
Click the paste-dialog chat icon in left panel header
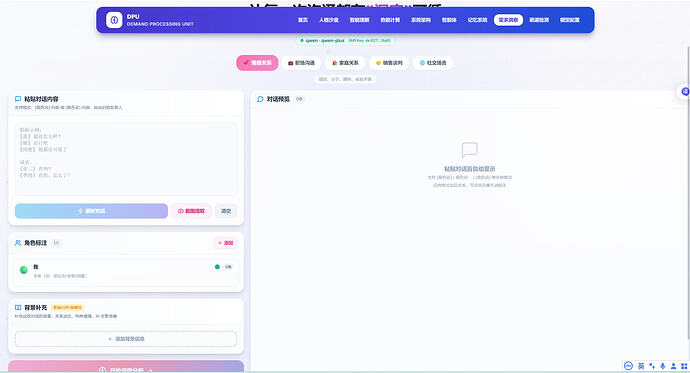pos(18,99)
